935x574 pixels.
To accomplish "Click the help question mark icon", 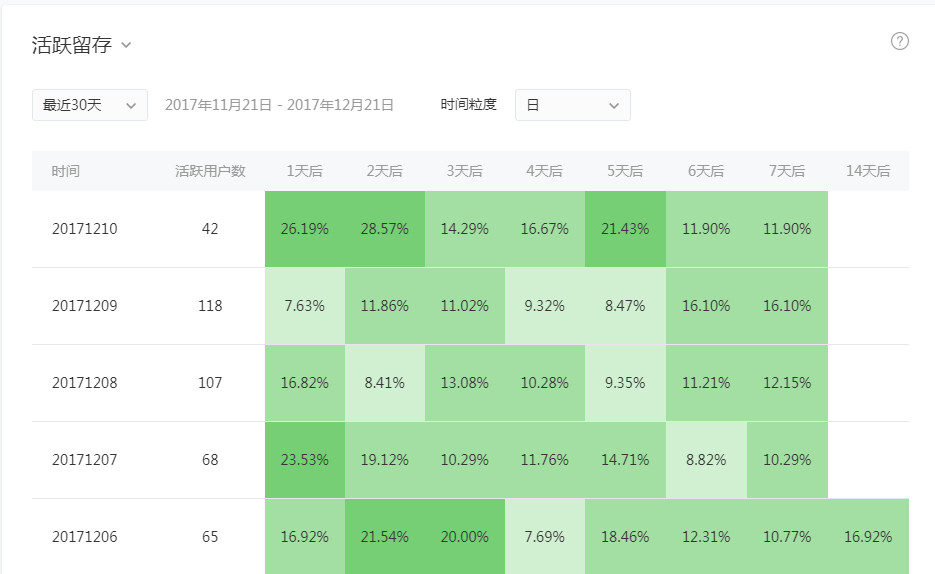I will (x=899, y=41).
